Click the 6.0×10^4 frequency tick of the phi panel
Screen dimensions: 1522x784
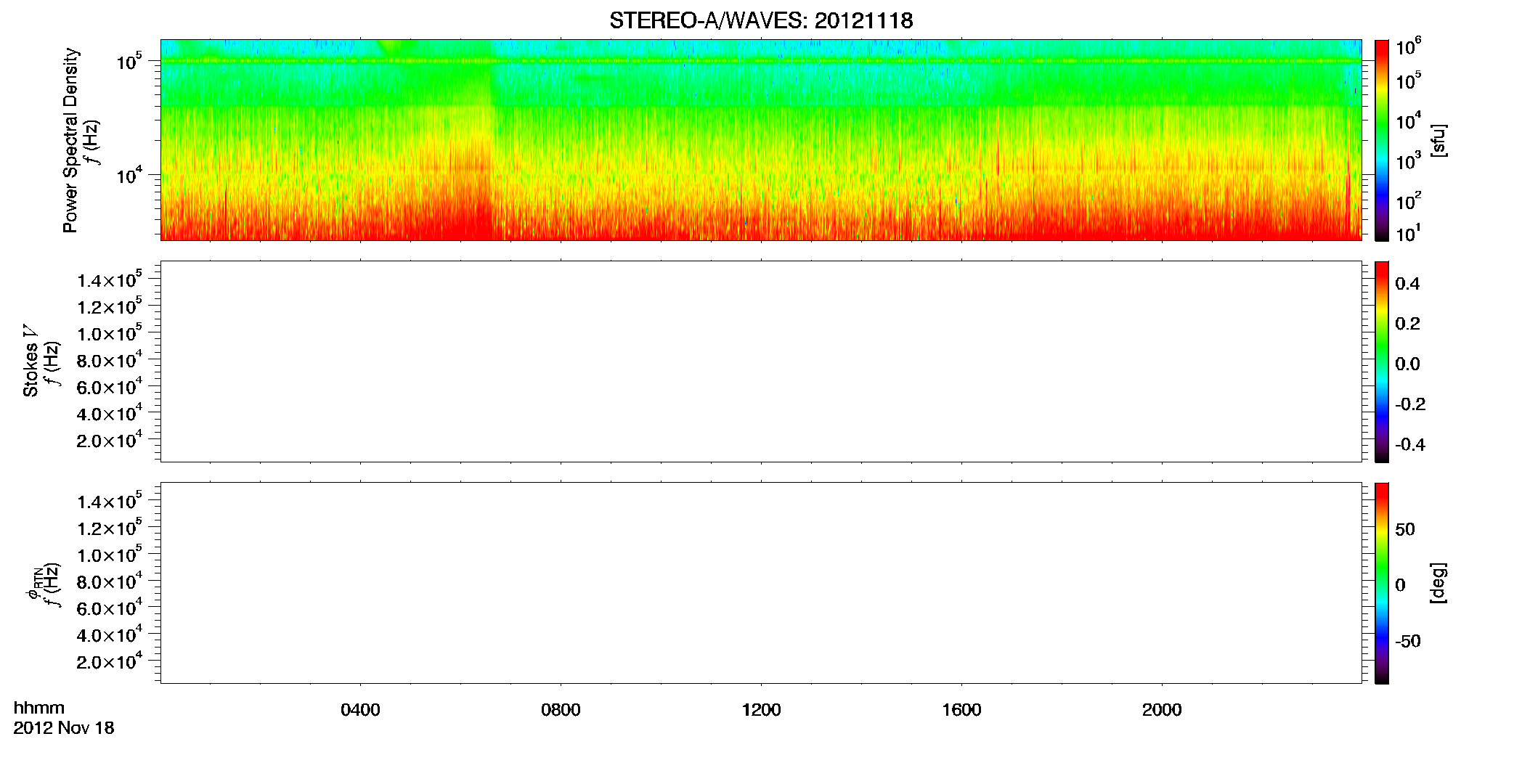(x=109, y=608)
